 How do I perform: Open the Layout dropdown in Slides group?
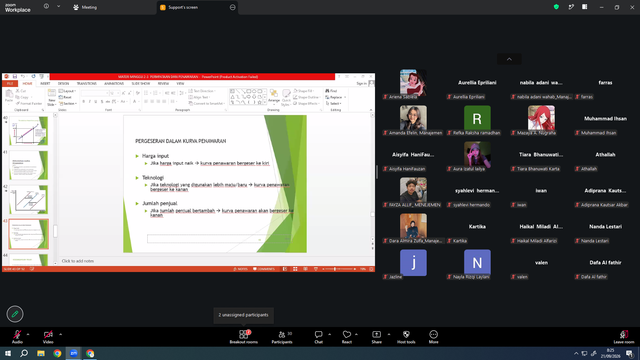click(67, 91)
